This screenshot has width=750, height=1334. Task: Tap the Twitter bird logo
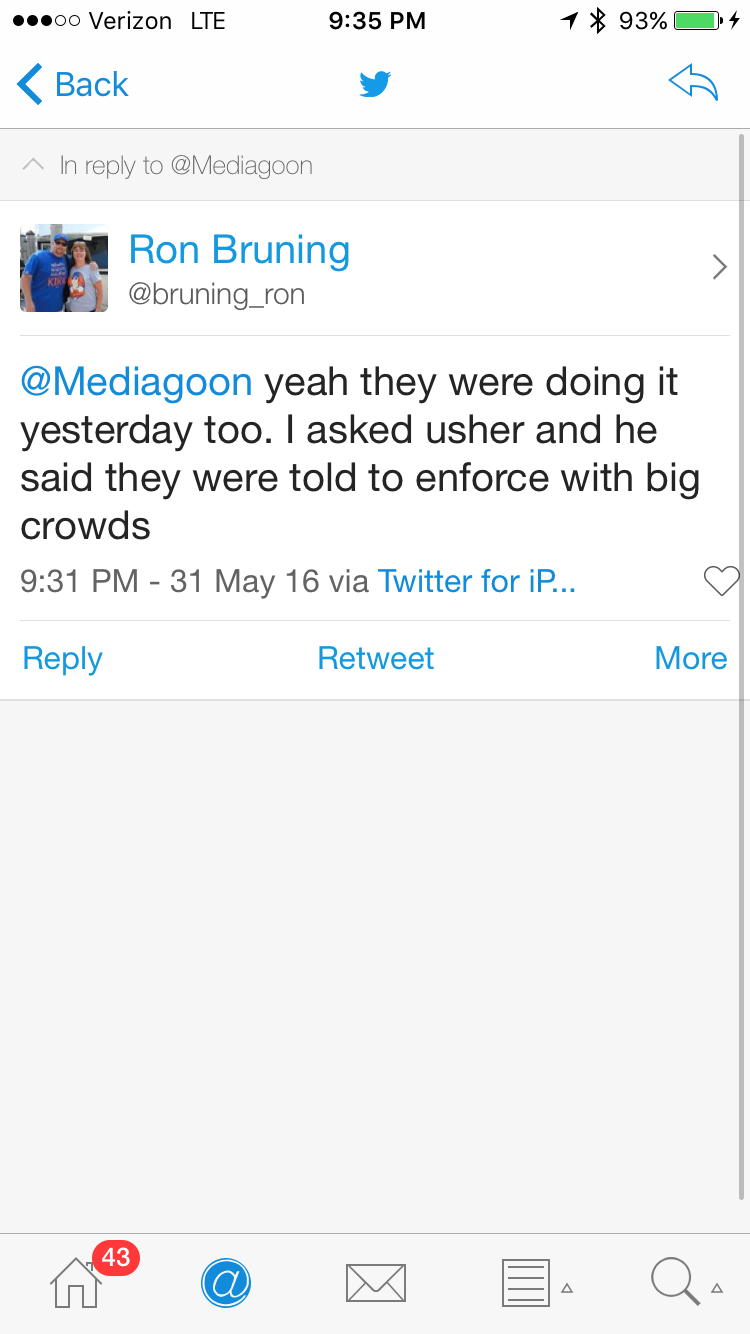(x=375, y=85)
